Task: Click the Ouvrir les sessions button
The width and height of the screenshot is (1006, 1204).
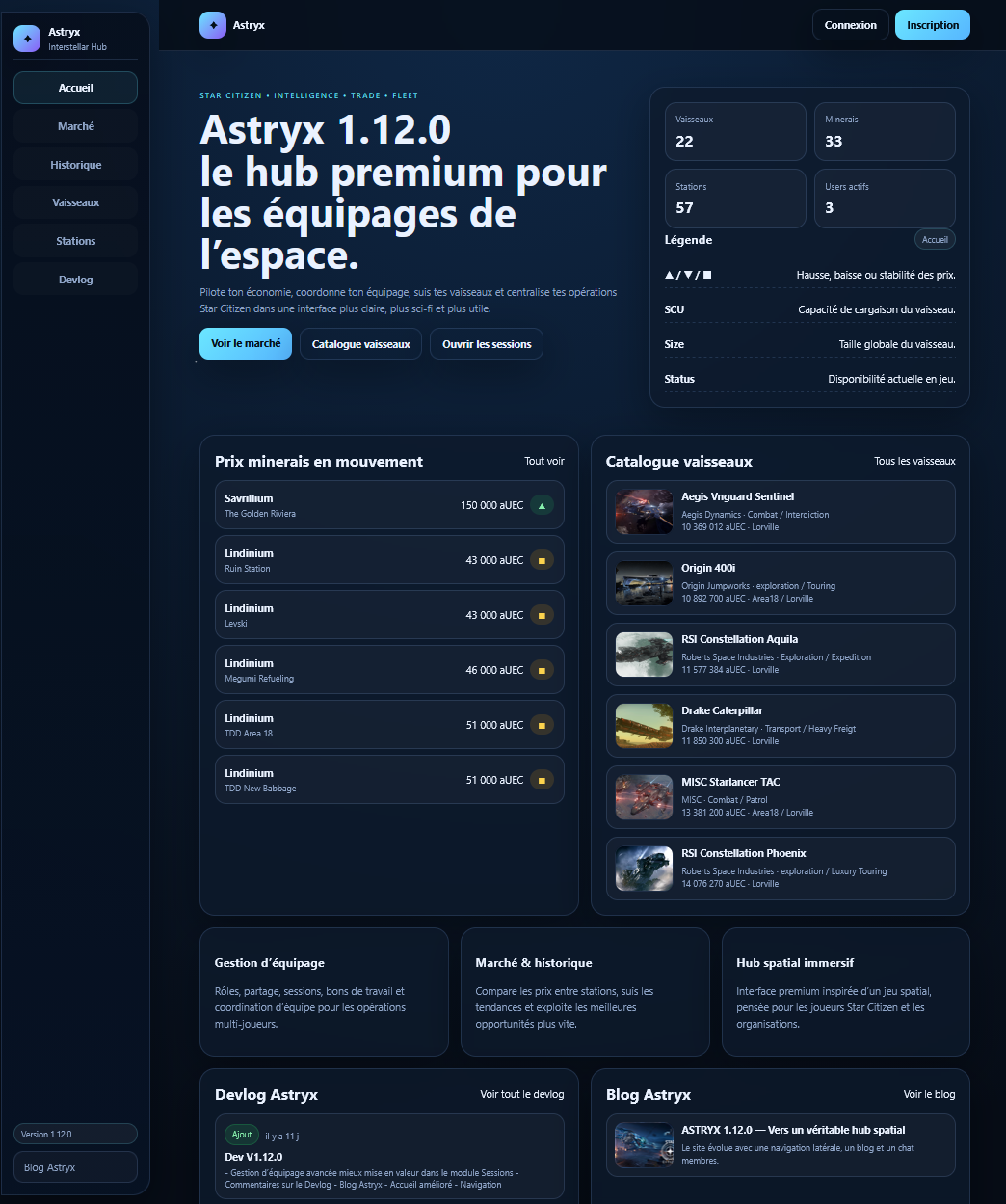Action: point(487,344)
